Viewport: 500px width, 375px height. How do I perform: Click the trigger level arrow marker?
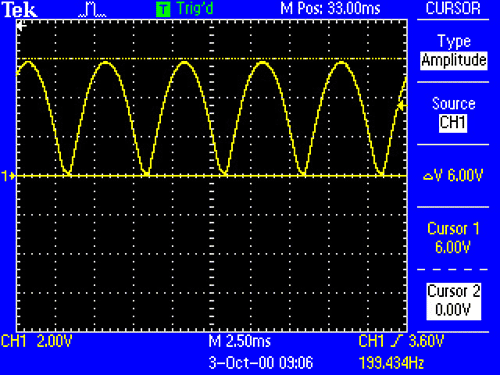coord(402,106)
